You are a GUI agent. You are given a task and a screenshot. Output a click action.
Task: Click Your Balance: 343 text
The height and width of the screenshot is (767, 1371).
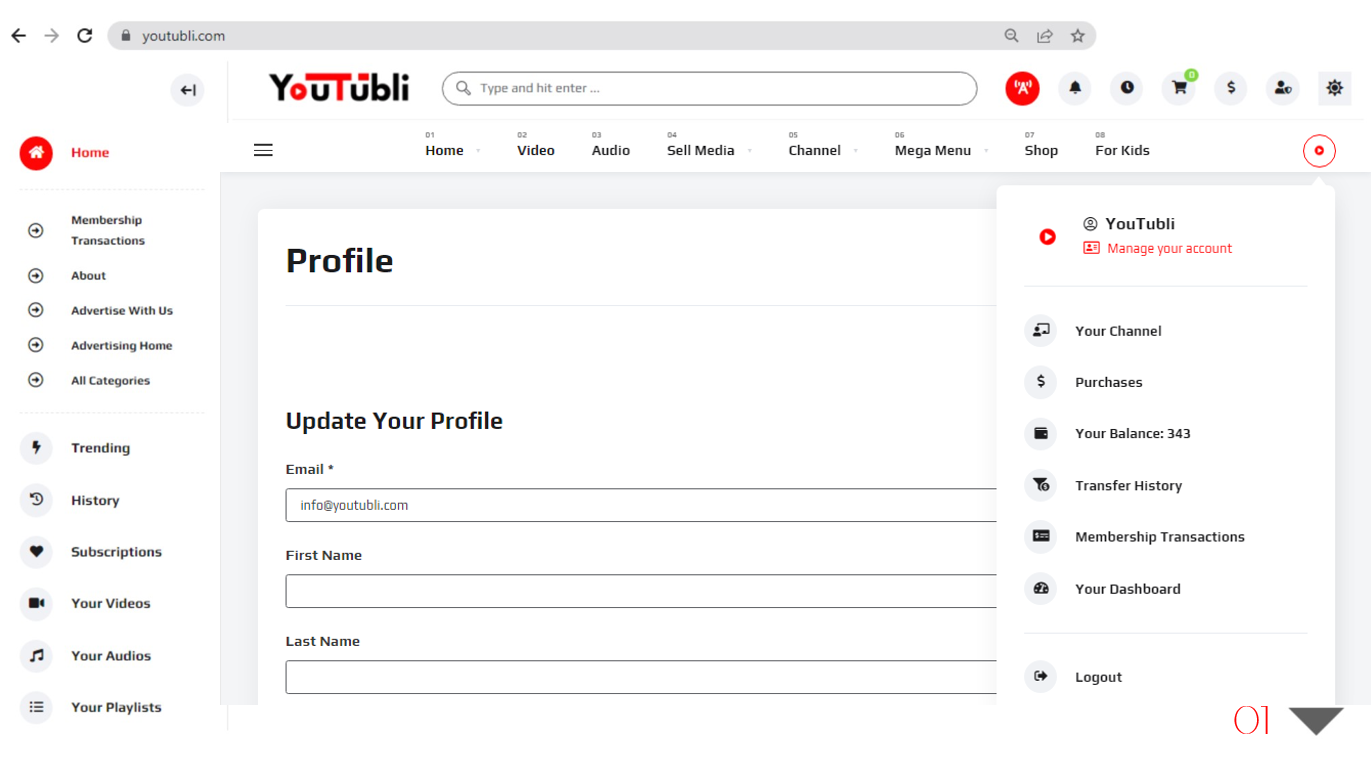tap(1132, 434)
